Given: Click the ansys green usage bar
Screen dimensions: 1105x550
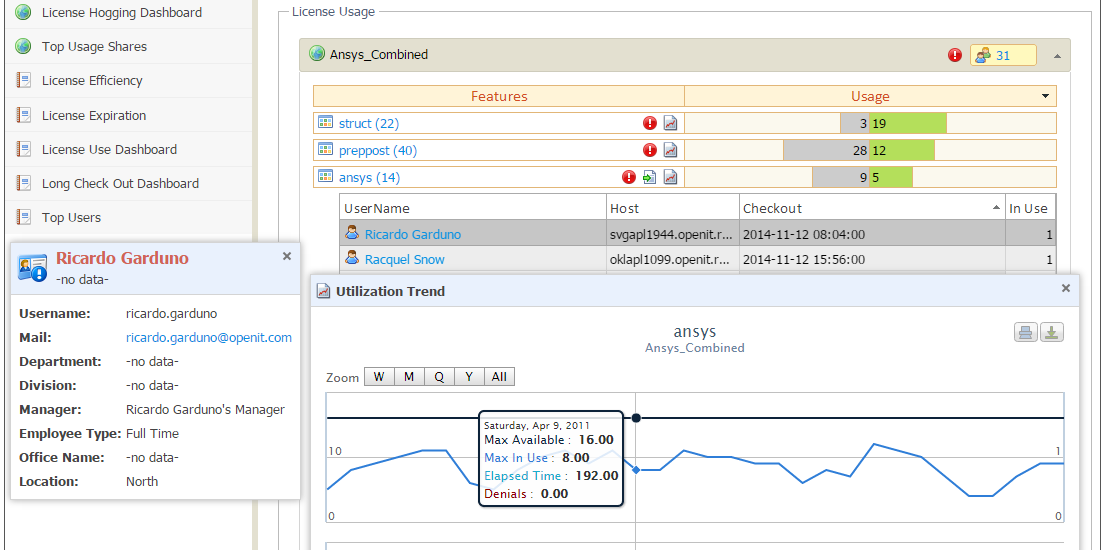Looking at the screenshot, I should [891, 178].
